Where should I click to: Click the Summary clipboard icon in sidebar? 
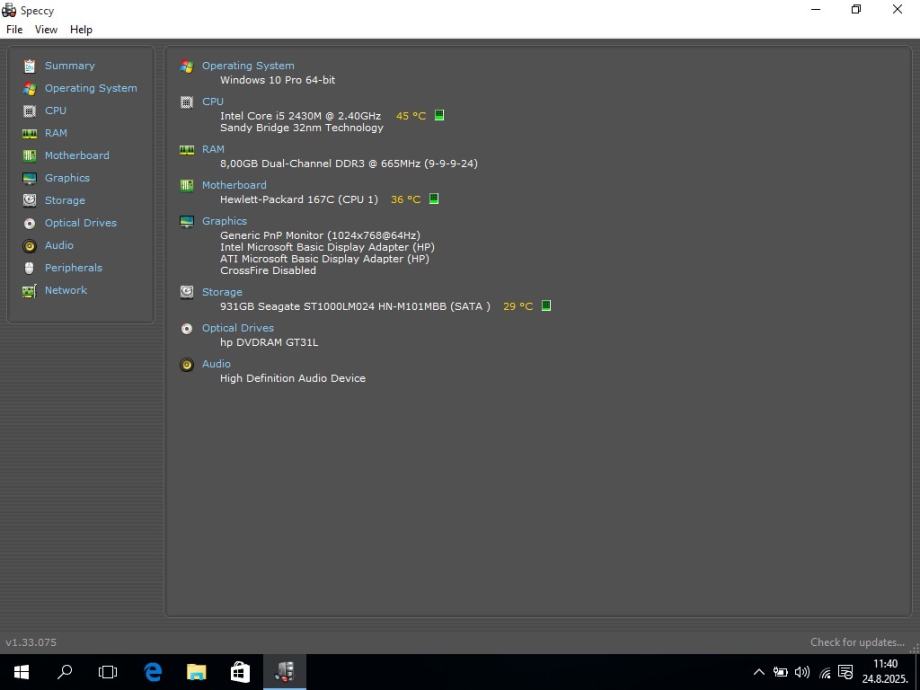tap(29, 66)
